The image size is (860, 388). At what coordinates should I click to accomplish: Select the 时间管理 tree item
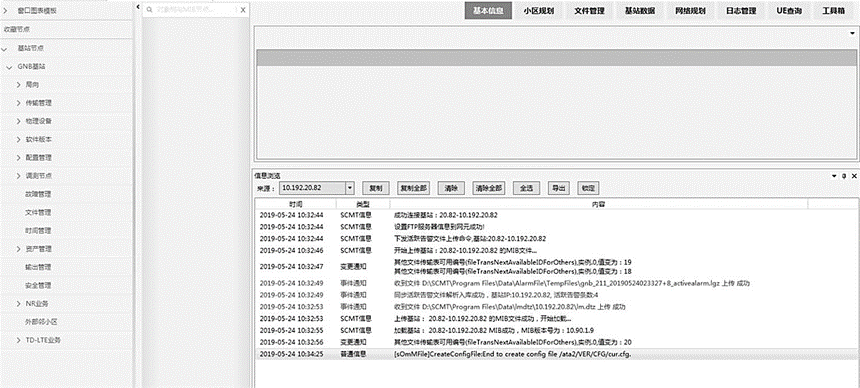[x=38, y=230]
